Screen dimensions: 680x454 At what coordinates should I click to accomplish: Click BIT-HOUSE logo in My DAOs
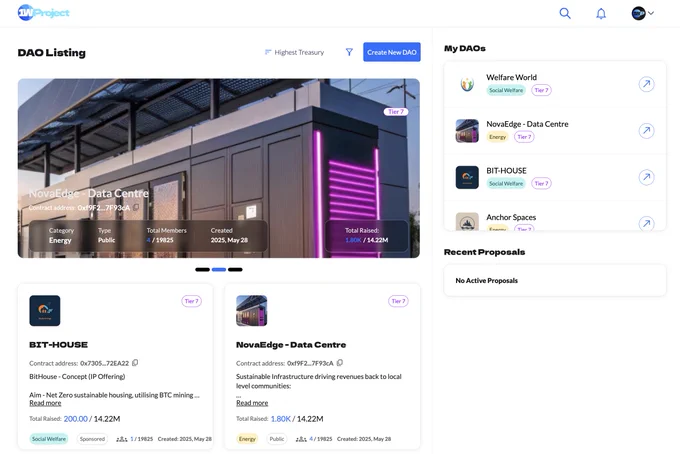coord(467,177)
